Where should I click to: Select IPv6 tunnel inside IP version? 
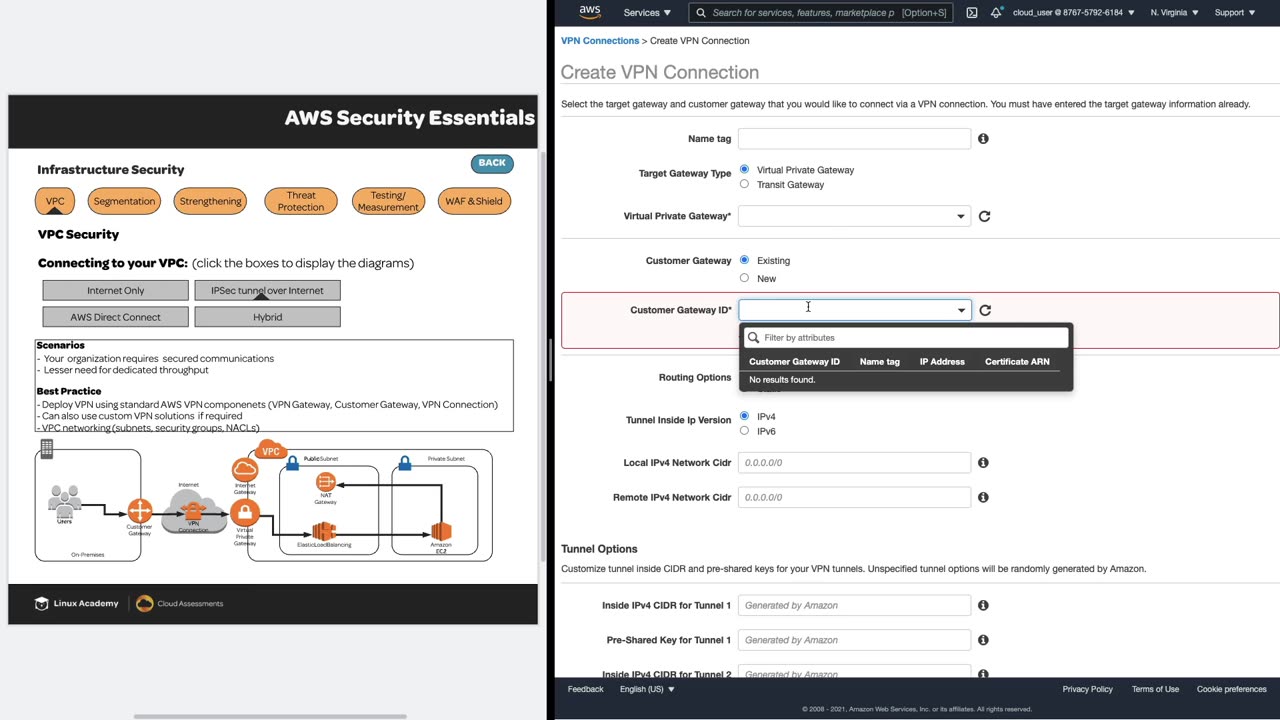[x=744, y=431]
